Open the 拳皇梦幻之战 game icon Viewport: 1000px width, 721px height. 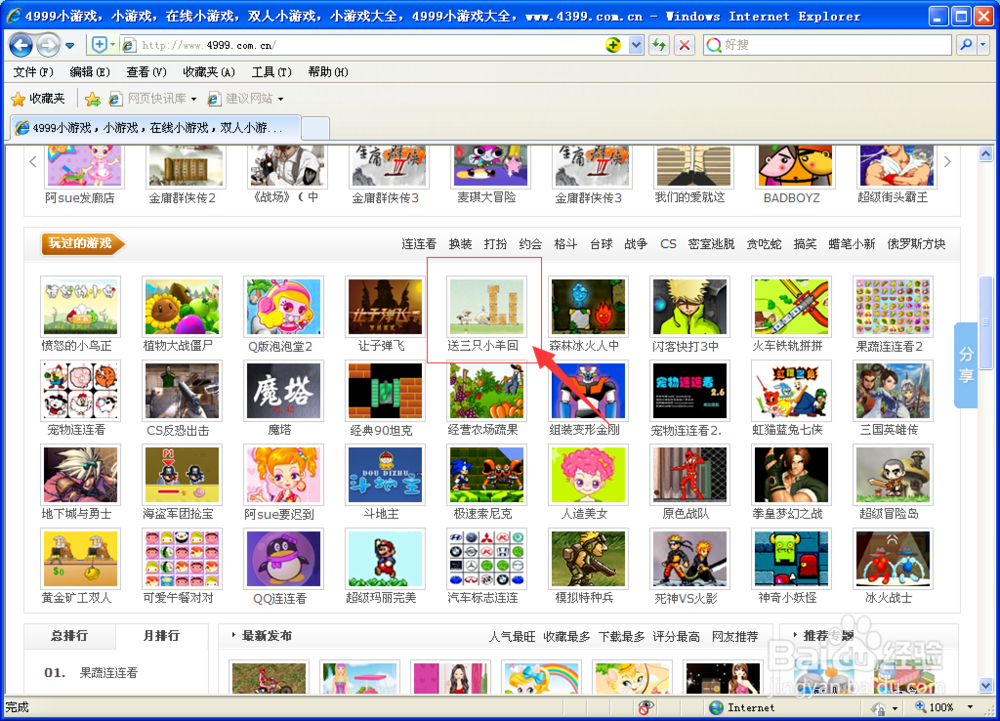(791, 475)
